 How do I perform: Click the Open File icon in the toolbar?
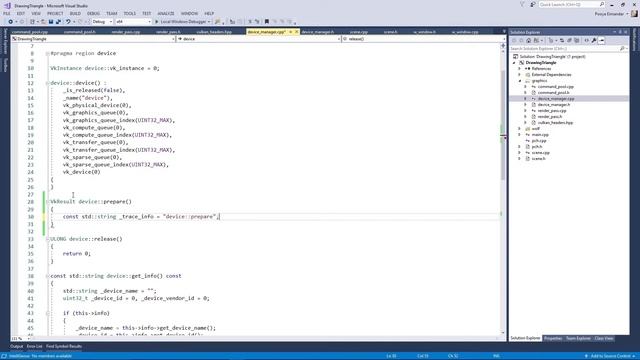(43, 22)
